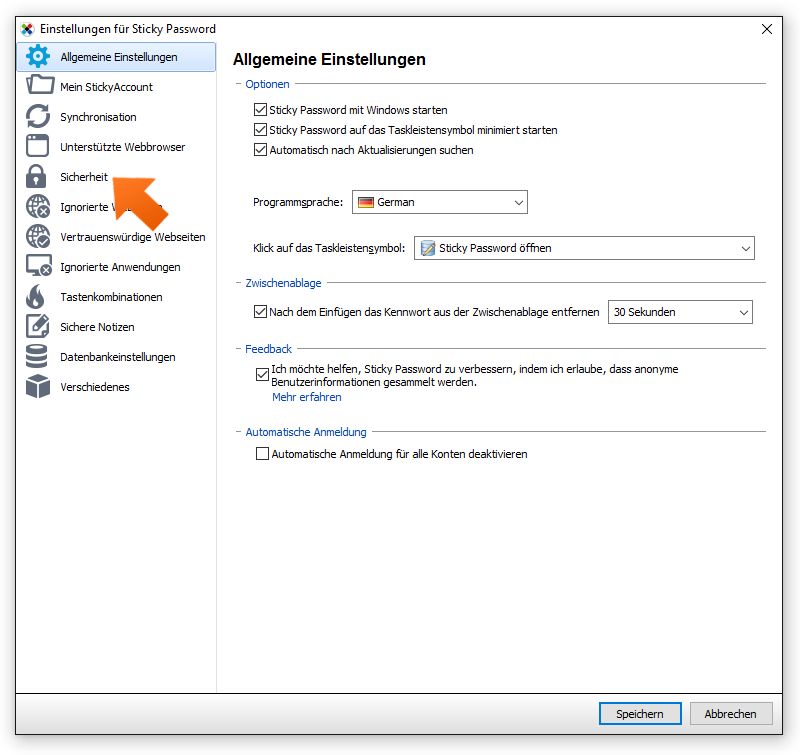Select the browser window icon for Unterstützte Webbrowser
800x755 pixels.
[37, 146]
